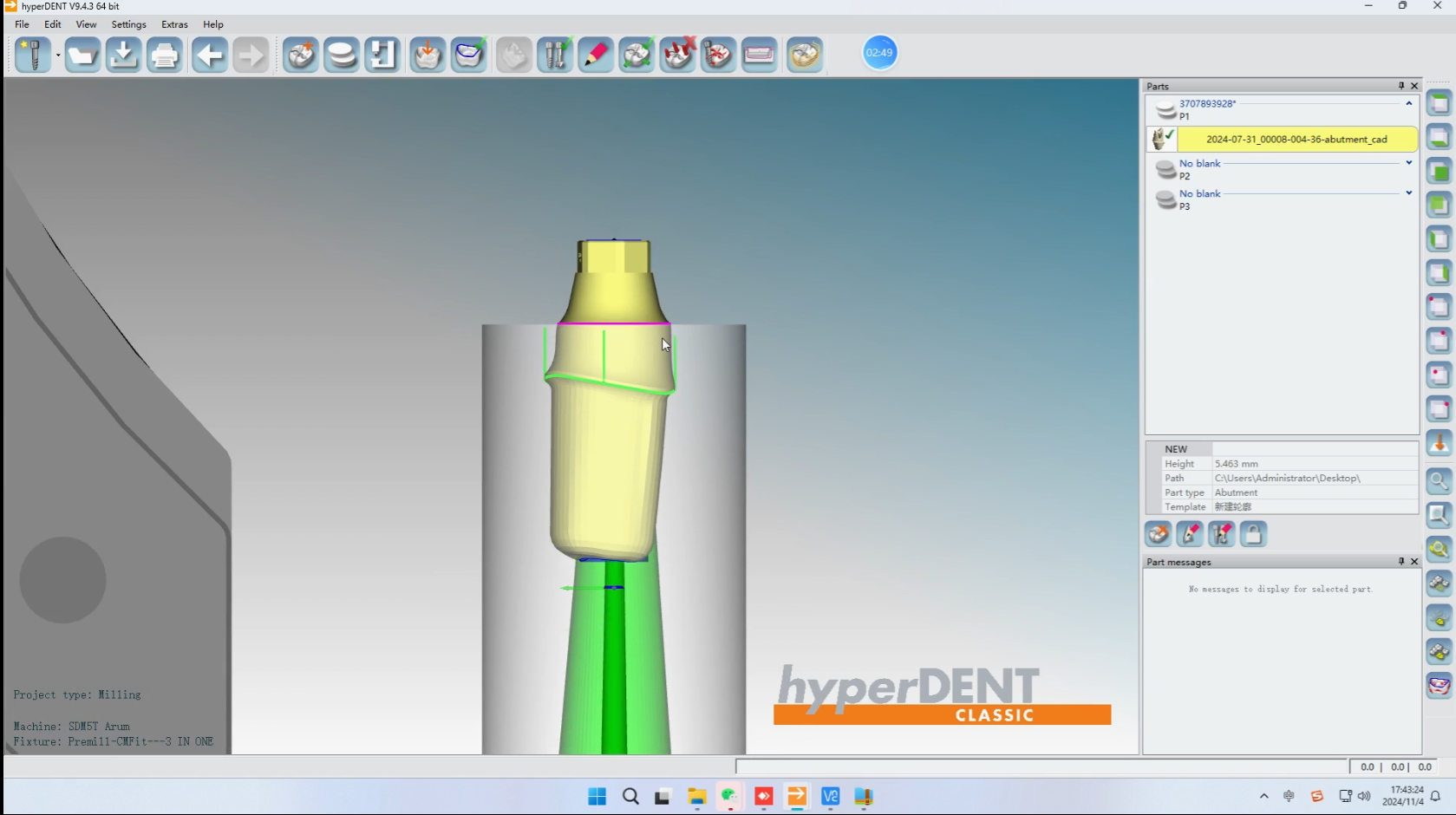Image resolution: width=1456 pixels, height=815 pixels.
Task: Open a project with the folder icon
Action: click(82, 55)
